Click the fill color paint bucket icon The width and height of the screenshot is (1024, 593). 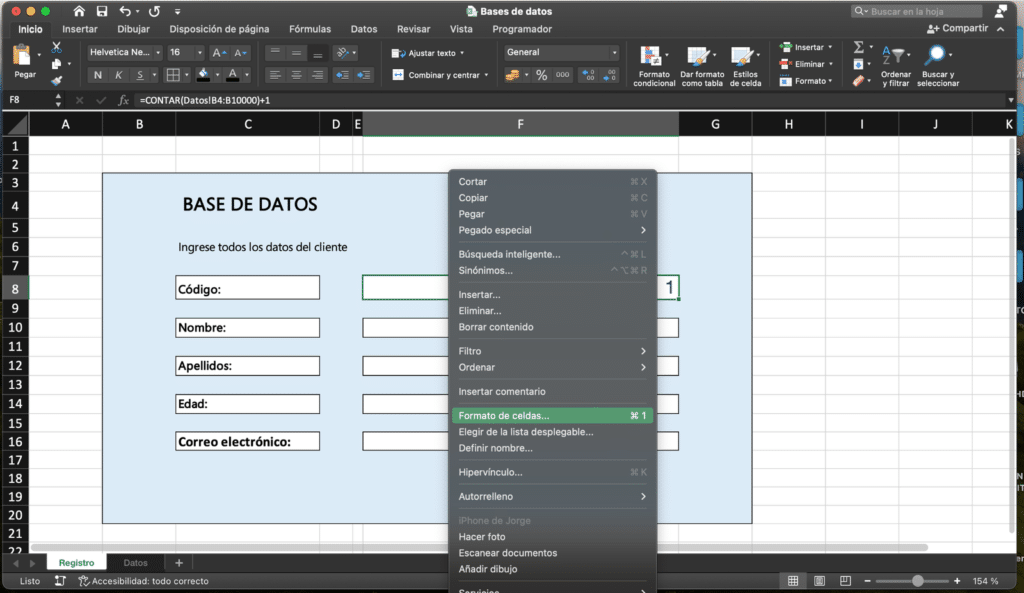coord(203,75)
